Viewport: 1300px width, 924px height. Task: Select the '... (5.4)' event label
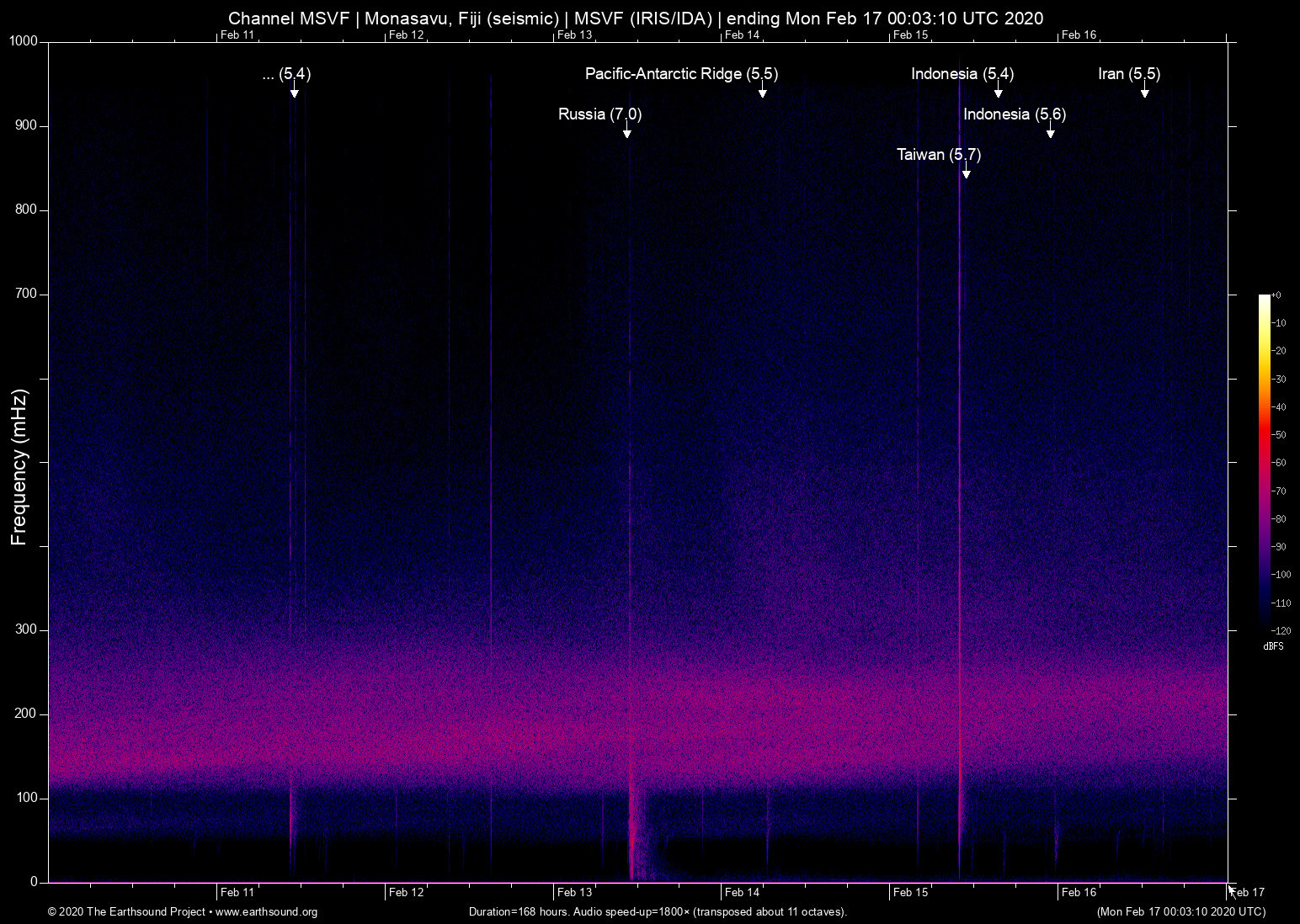tap(286, 74)
